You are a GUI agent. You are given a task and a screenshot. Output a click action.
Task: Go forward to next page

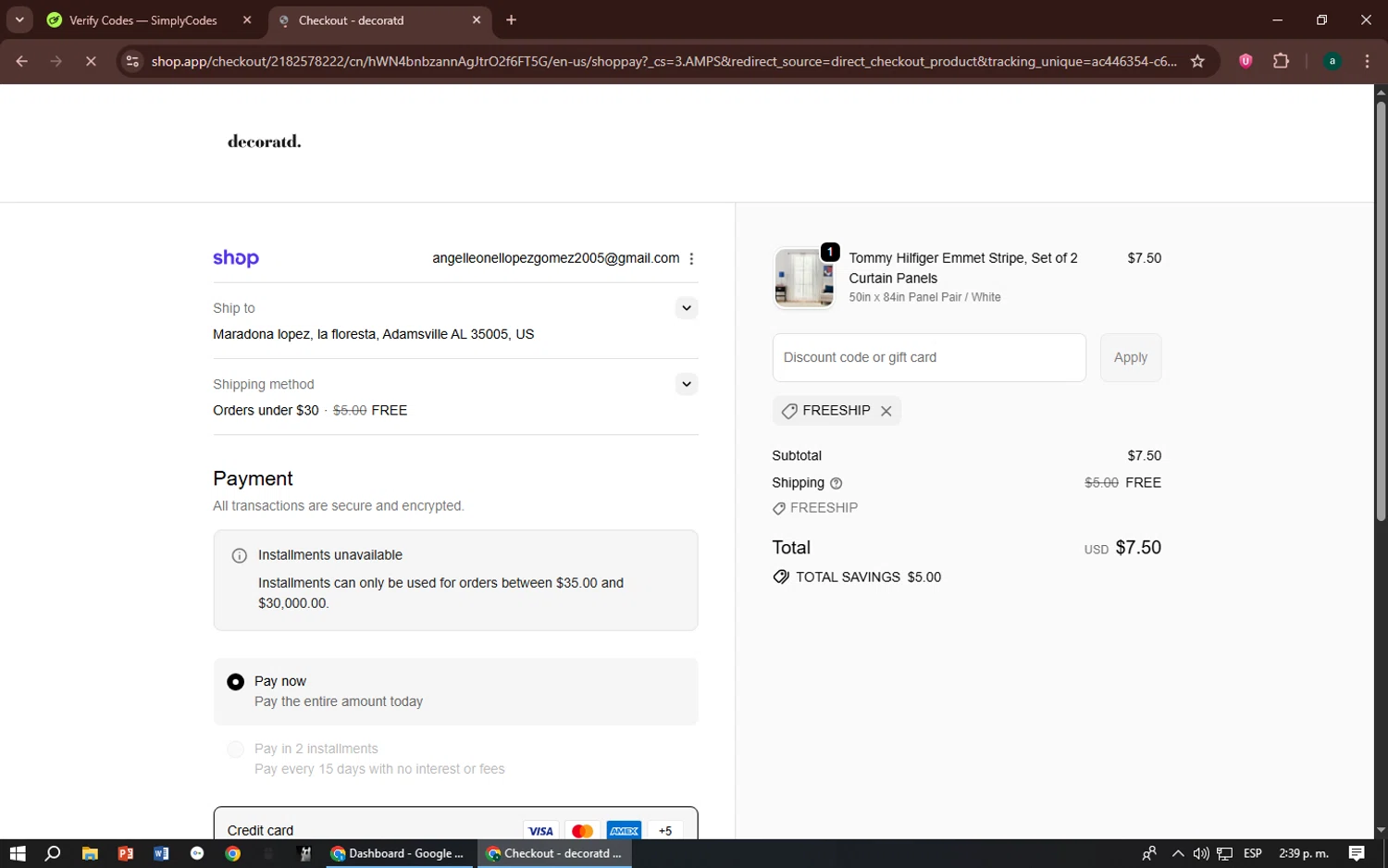pos(56,61)
